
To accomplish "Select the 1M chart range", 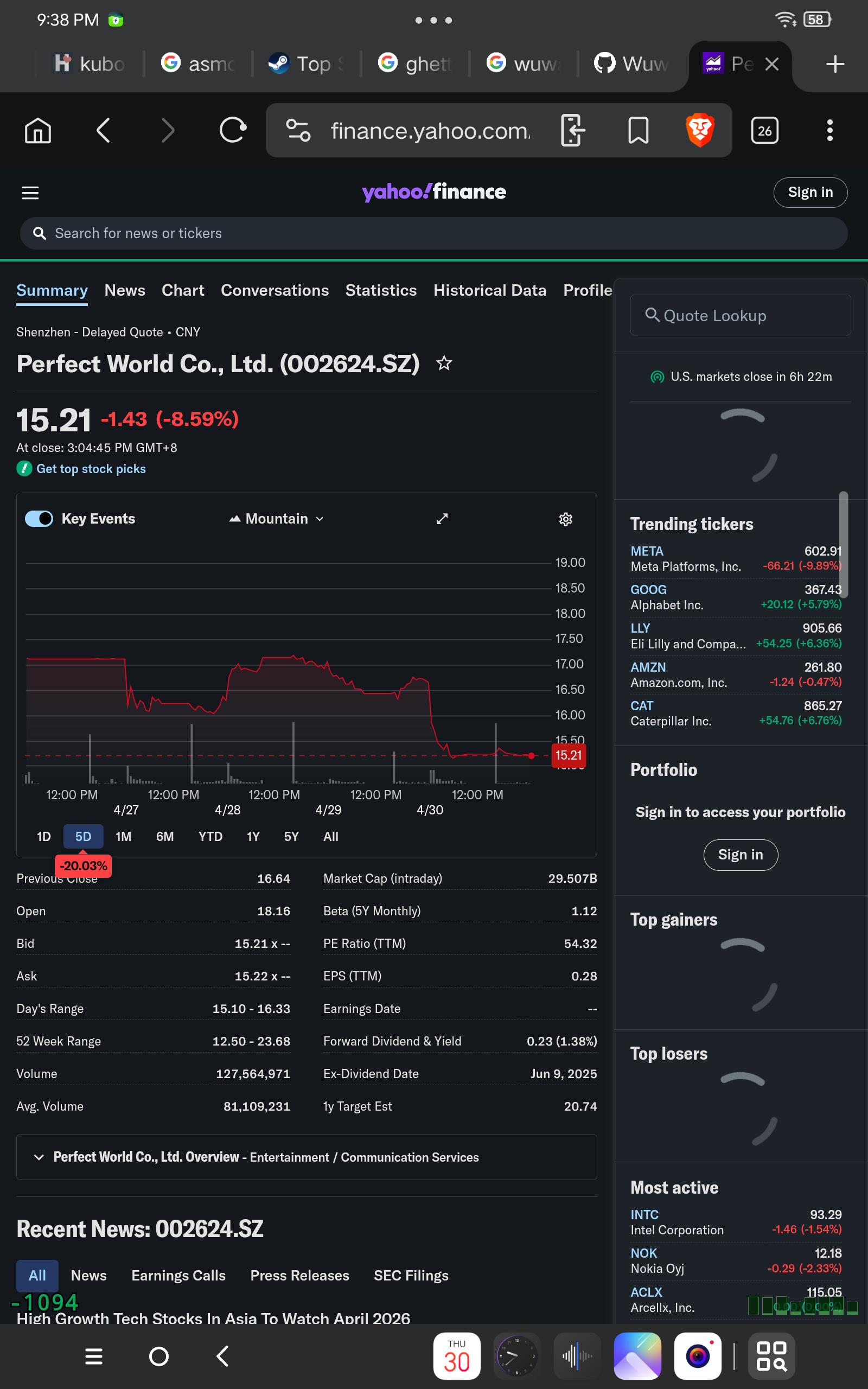I will coord(124,836).
